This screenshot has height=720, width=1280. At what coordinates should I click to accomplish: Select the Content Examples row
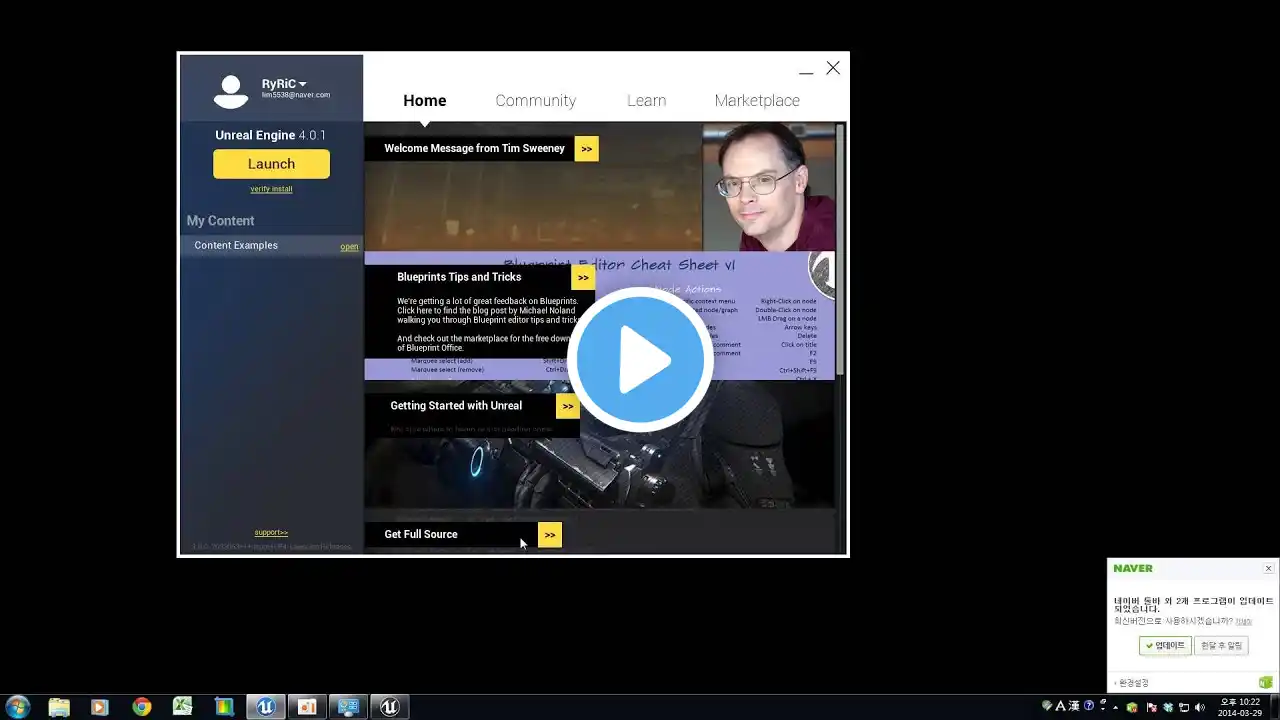click(x=271, y=246)
